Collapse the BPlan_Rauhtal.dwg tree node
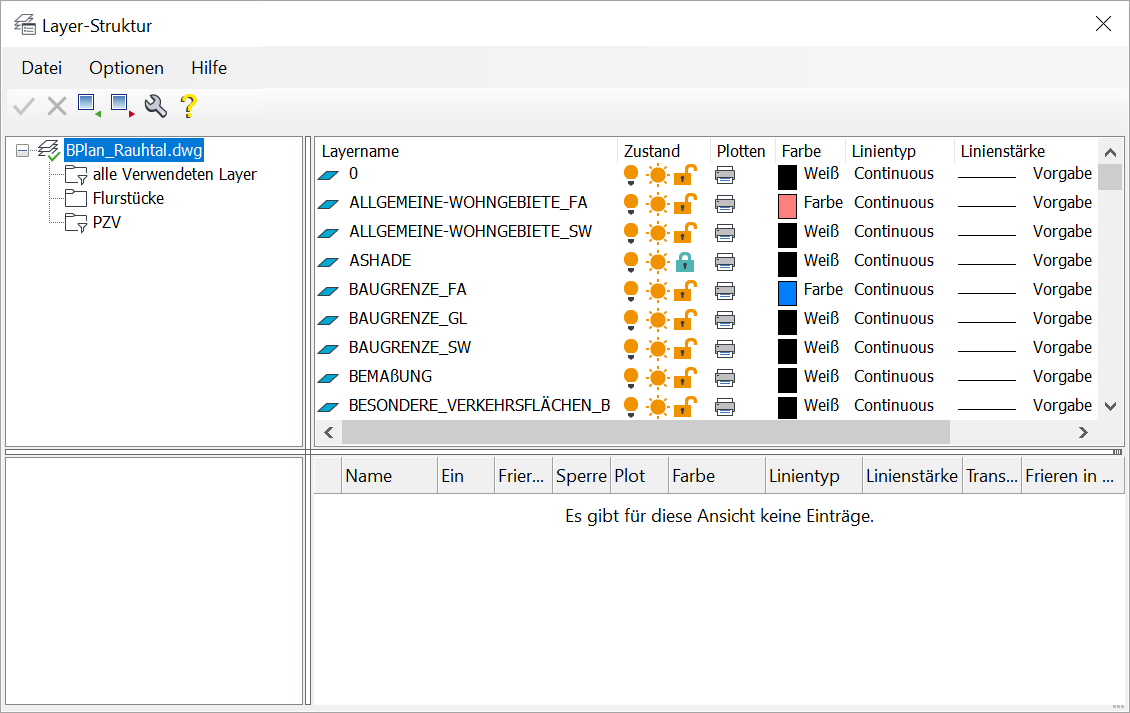1130x713 pixels. pos(22,151)
